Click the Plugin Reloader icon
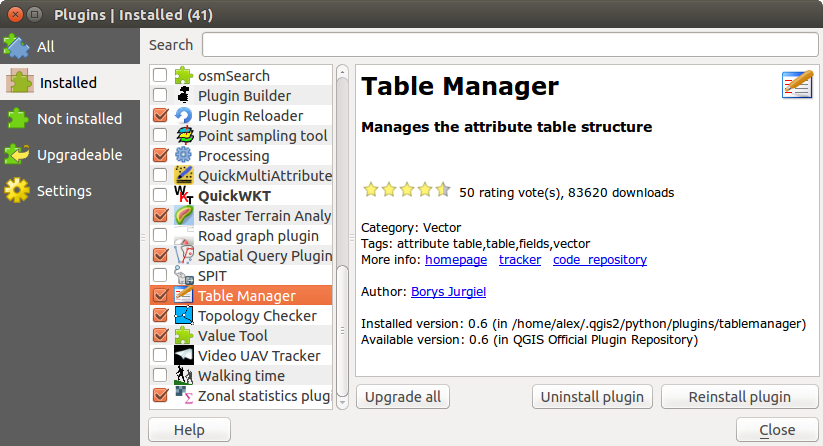 tap(183, 116)
